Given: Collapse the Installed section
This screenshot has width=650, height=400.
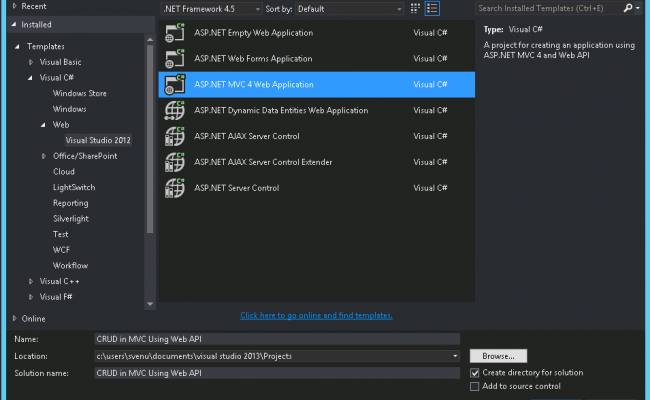Looking at the screenshot, I should coord(15,24).
